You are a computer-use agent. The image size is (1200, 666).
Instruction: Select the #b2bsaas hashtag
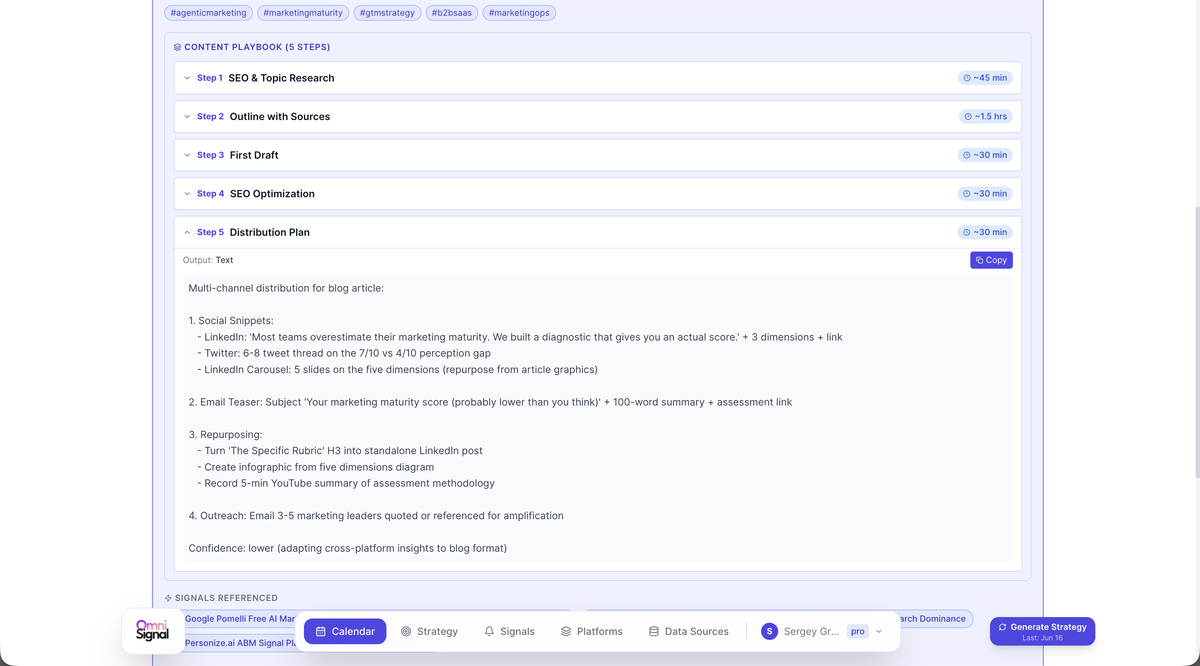click(x=451, y=13)
